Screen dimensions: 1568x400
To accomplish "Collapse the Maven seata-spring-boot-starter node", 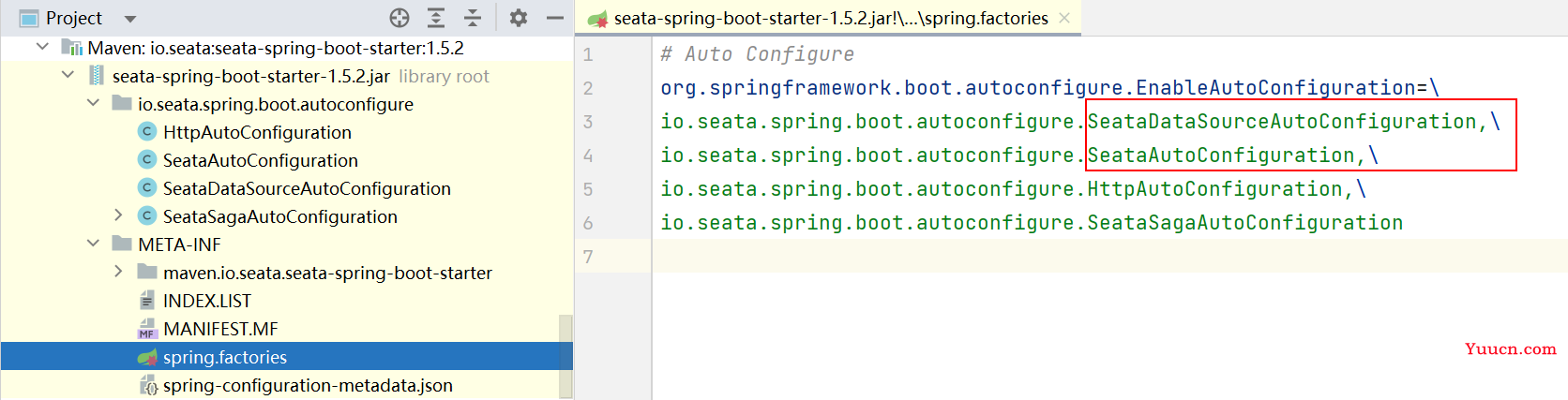I will click(x=42, y=47).
